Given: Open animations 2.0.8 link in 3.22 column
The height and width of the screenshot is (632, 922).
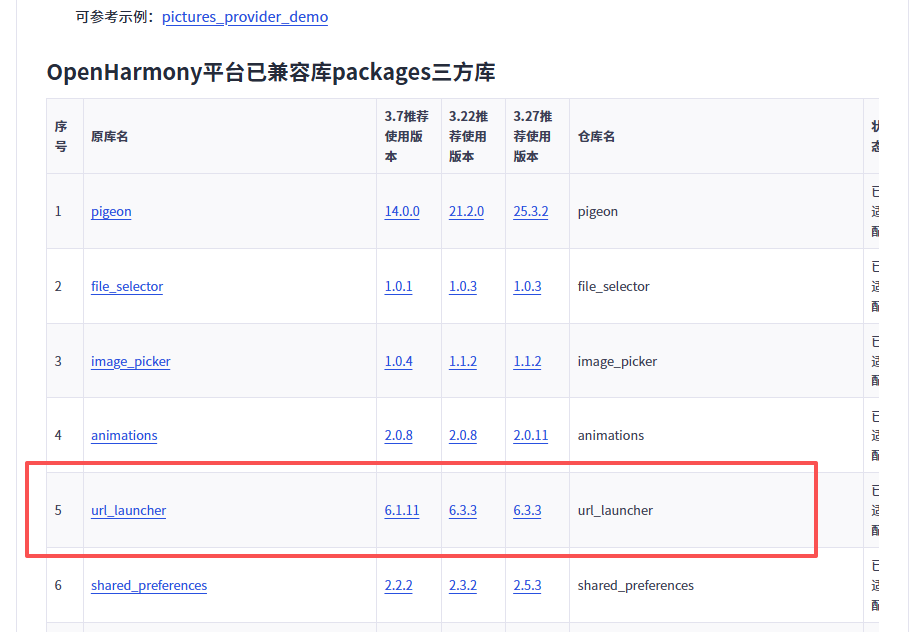Looking at the screenshot, I should 463,436.
